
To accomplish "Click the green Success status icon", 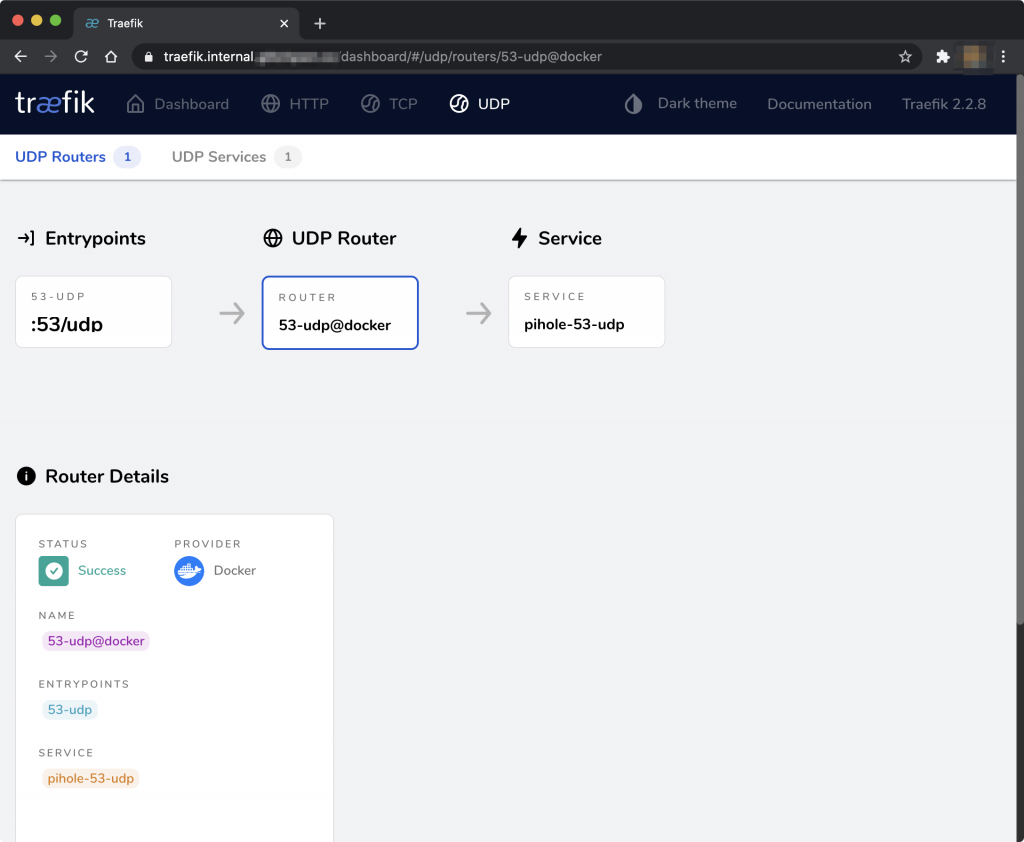I will (x=54, y=571).
